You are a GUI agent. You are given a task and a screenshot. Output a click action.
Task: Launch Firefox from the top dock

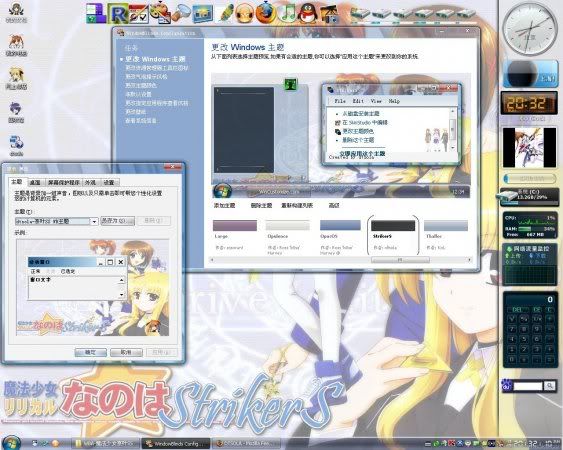click(266, 14)
